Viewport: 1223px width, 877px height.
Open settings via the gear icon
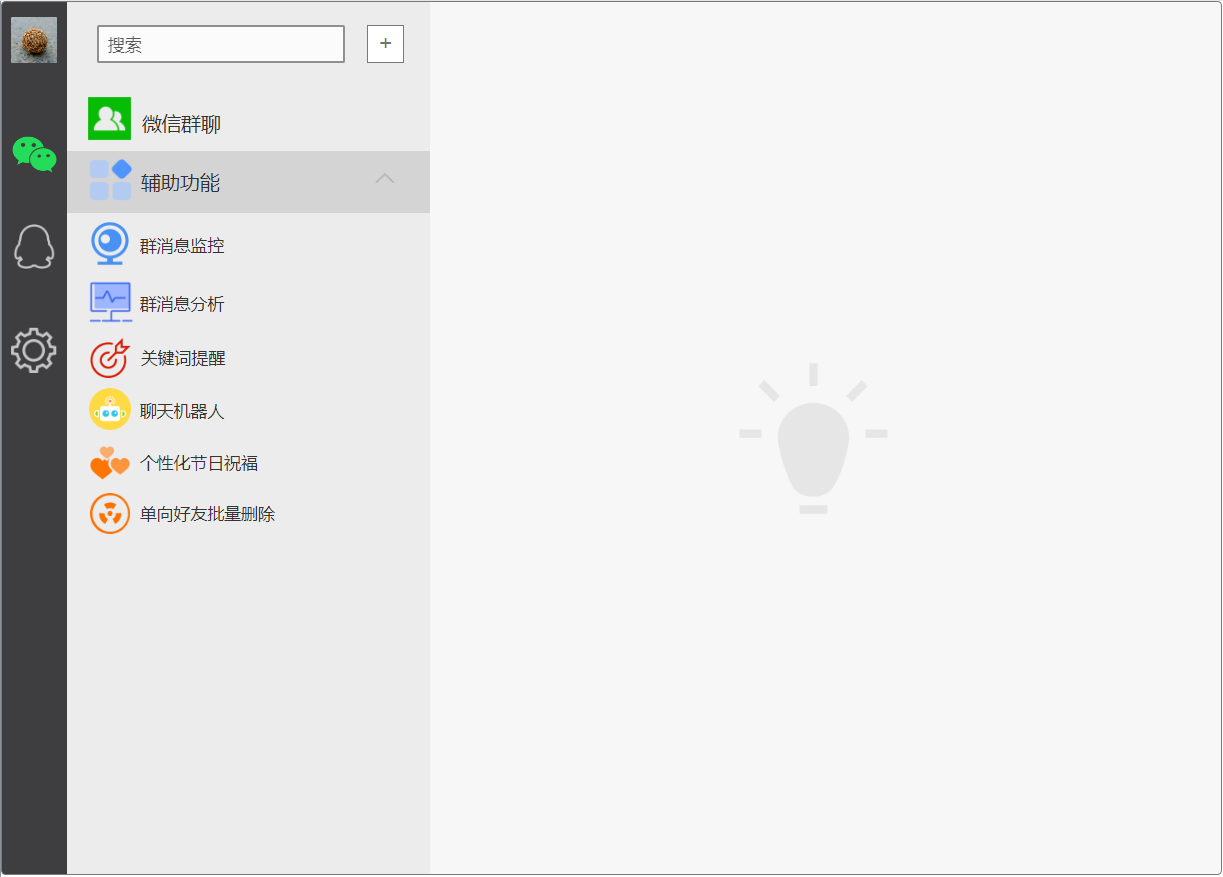click(34, 350)
